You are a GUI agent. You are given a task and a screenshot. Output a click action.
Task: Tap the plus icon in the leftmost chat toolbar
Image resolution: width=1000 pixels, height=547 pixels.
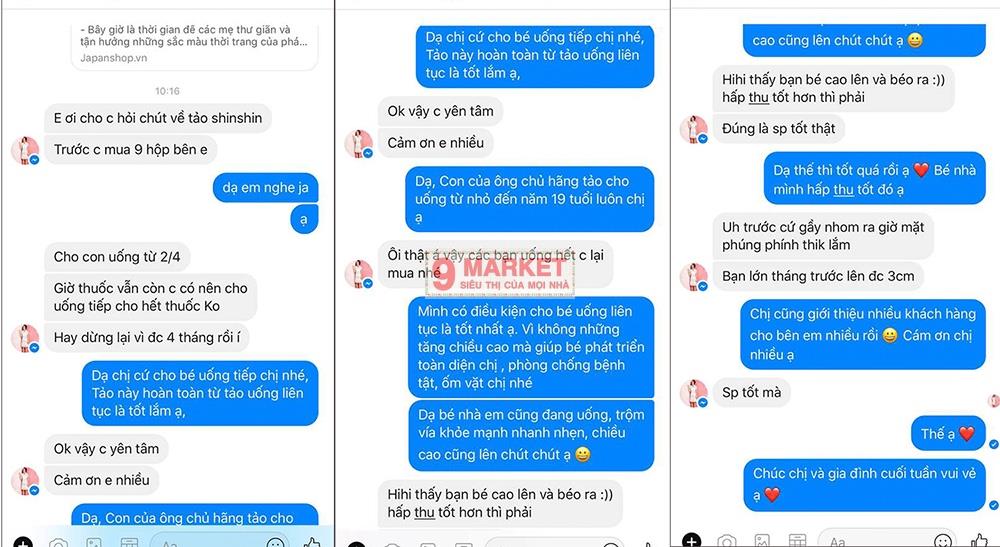[23, 543]
